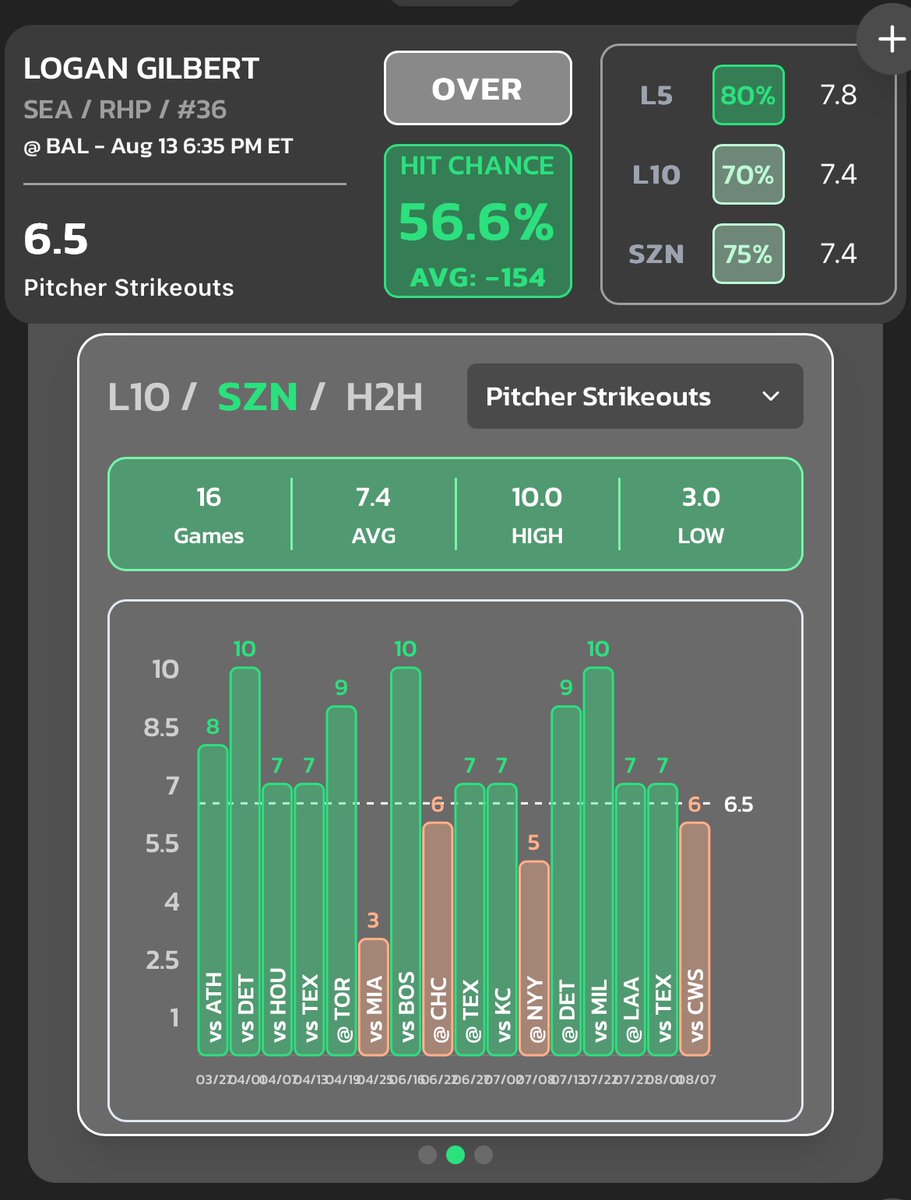
Task: Tap the HIT CHANCE 56.6% box
Action: tap(478, 221)
